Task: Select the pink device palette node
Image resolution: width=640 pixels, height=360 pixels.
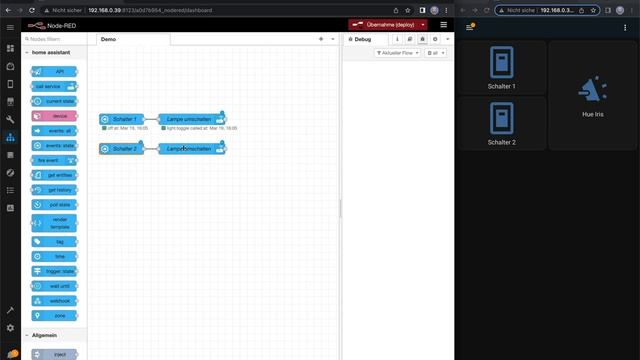Action: click(x=54, y=116)
